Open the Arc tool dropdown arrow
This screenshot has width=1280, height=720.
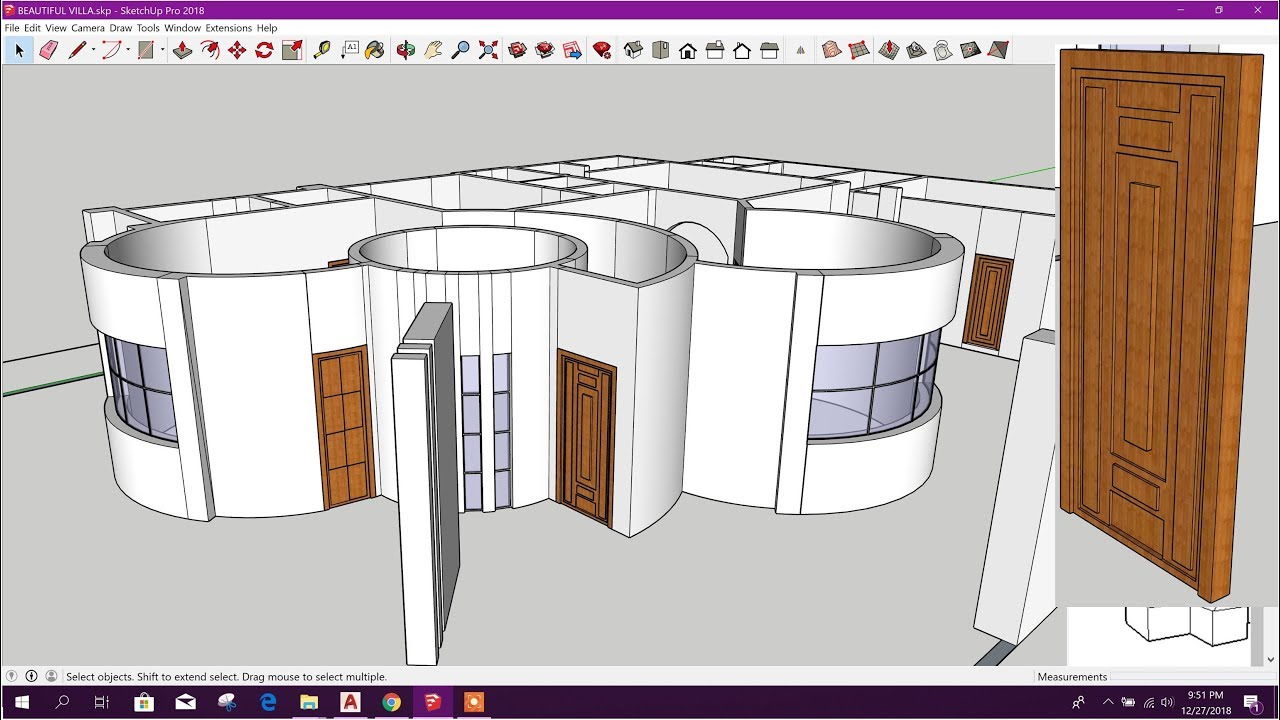127,50
